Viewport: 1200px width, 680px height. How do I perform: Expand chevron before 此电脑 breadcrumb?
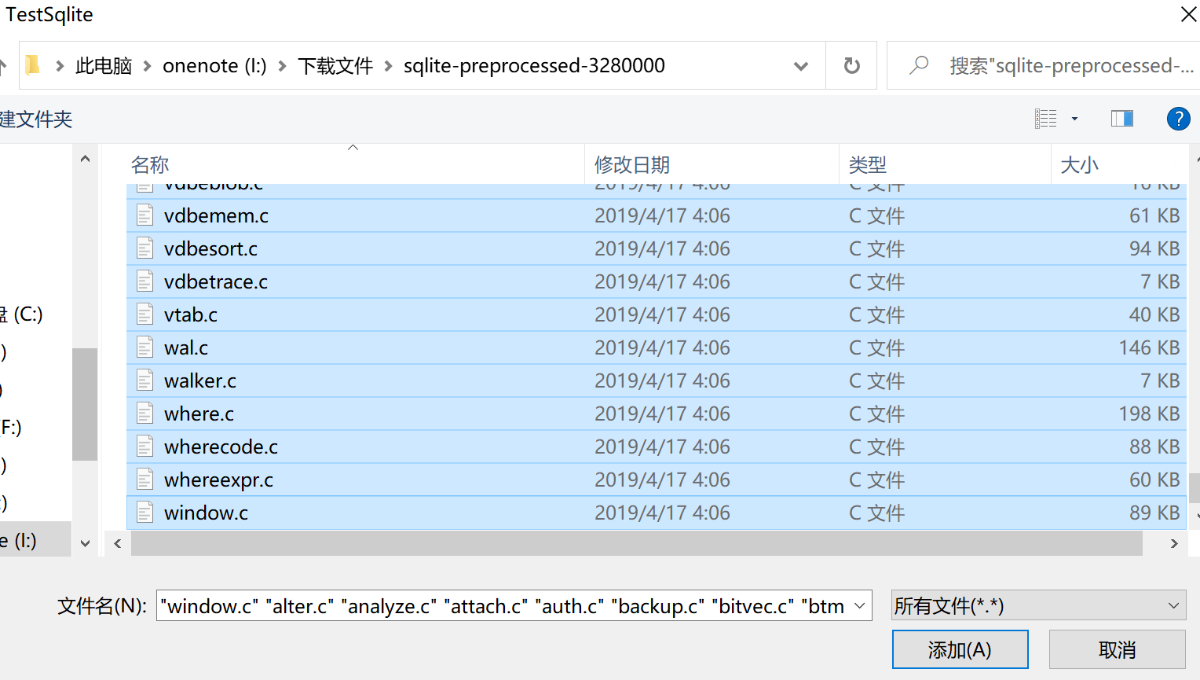[x=60, y=66]
